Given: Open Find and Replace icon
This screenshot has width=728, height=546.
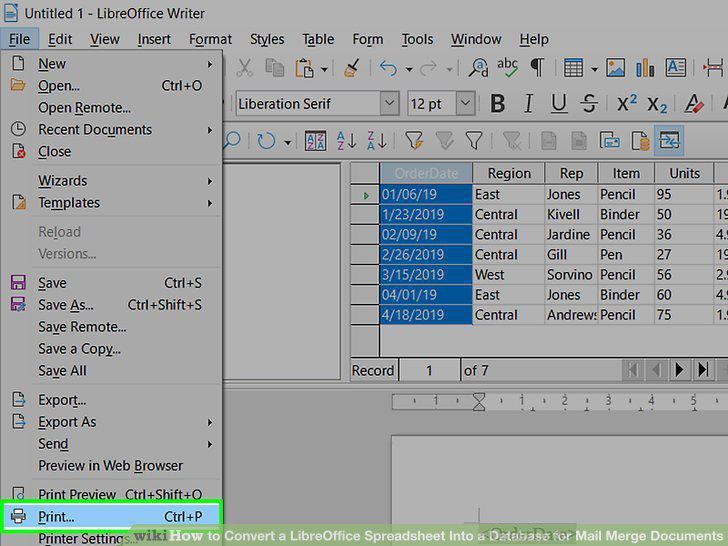Looking at the screenshot, I should tap(478, 68).
